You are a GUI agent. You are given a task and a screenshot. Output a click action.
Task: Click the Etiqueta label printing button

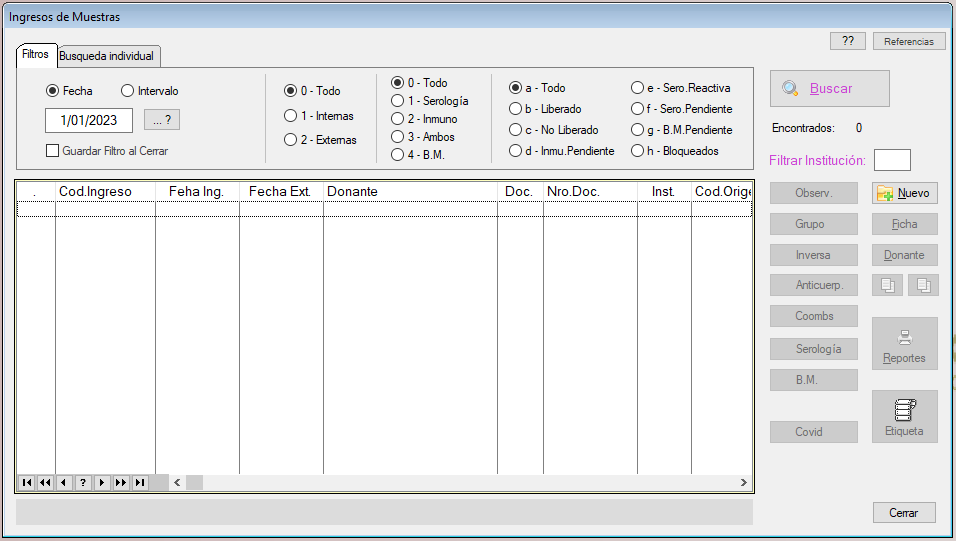pos(904,416)
